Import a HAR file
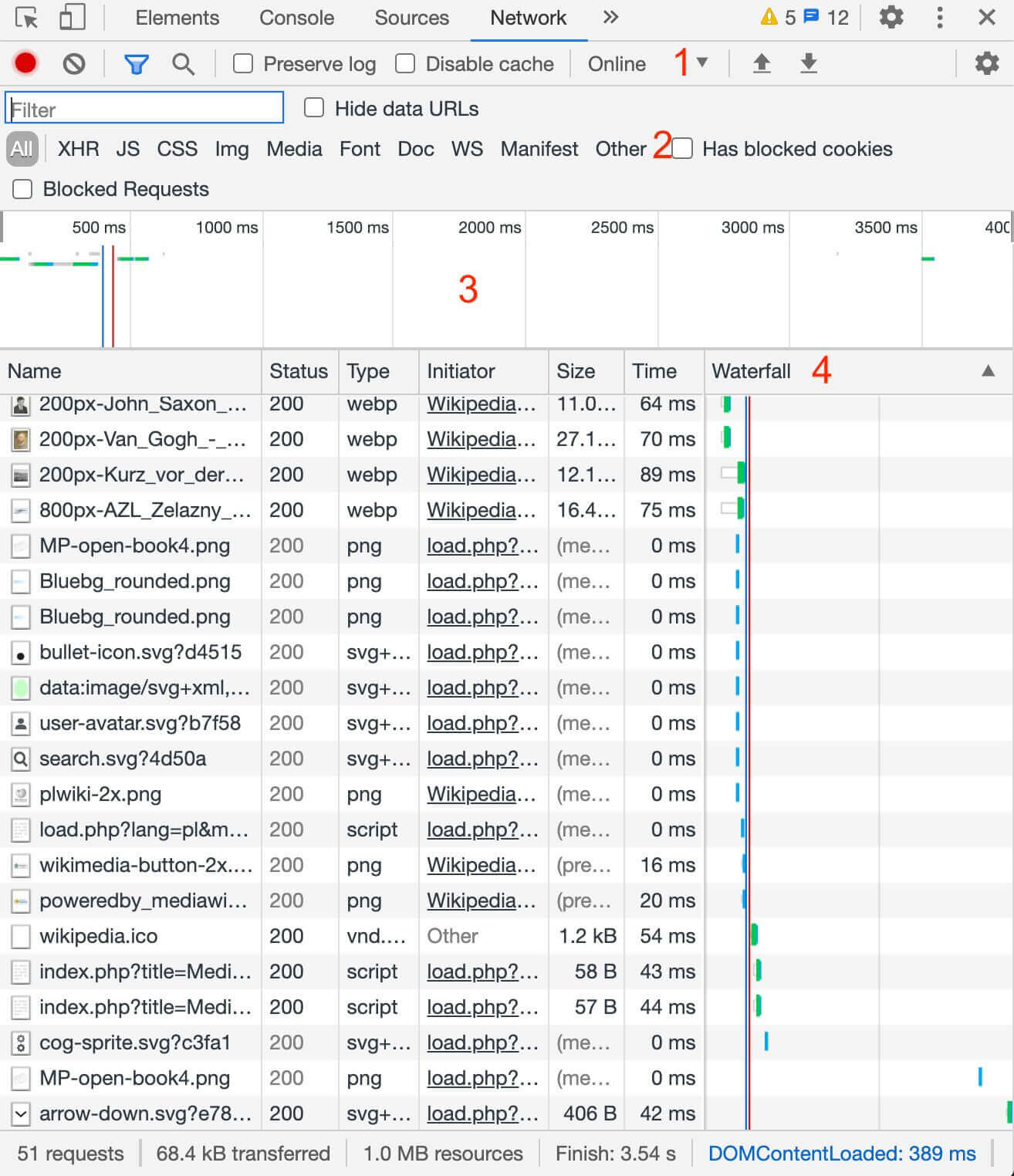The height and width of the screenshot is (1176, 1014). point(762,64)
